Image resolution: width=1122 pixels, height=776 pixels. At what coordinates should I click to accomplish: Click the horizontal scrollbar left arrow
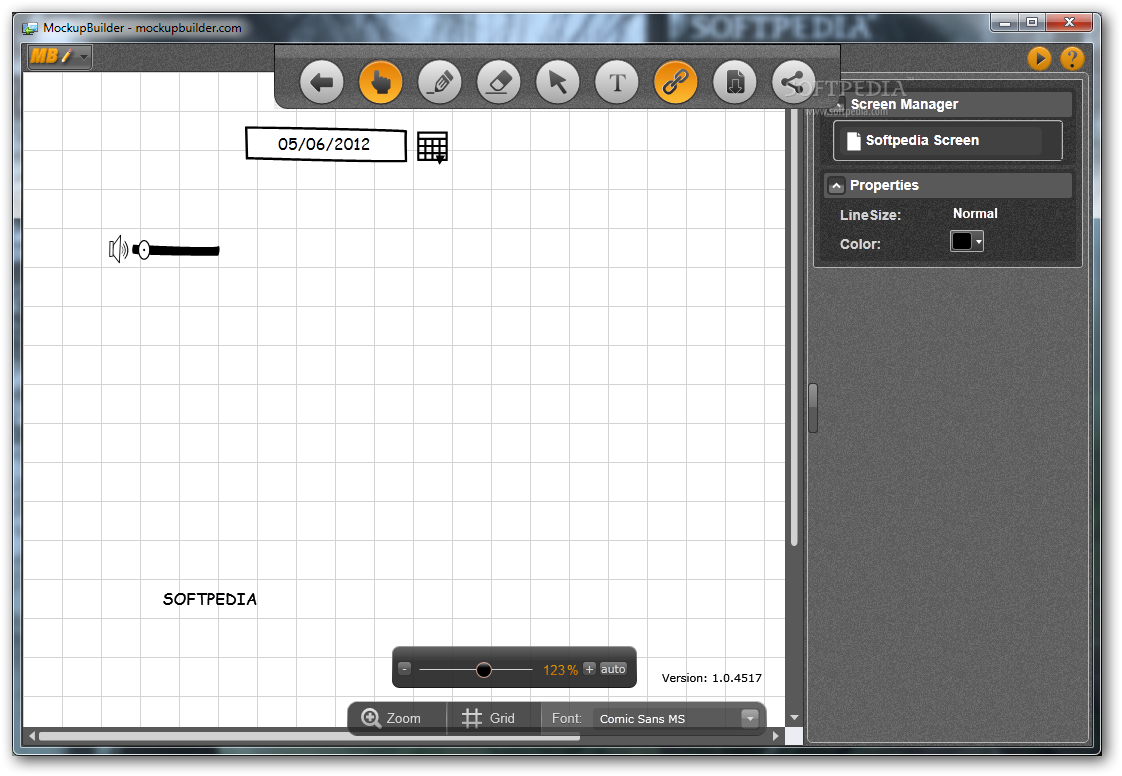pyautogui.click(x=31, y=736)
